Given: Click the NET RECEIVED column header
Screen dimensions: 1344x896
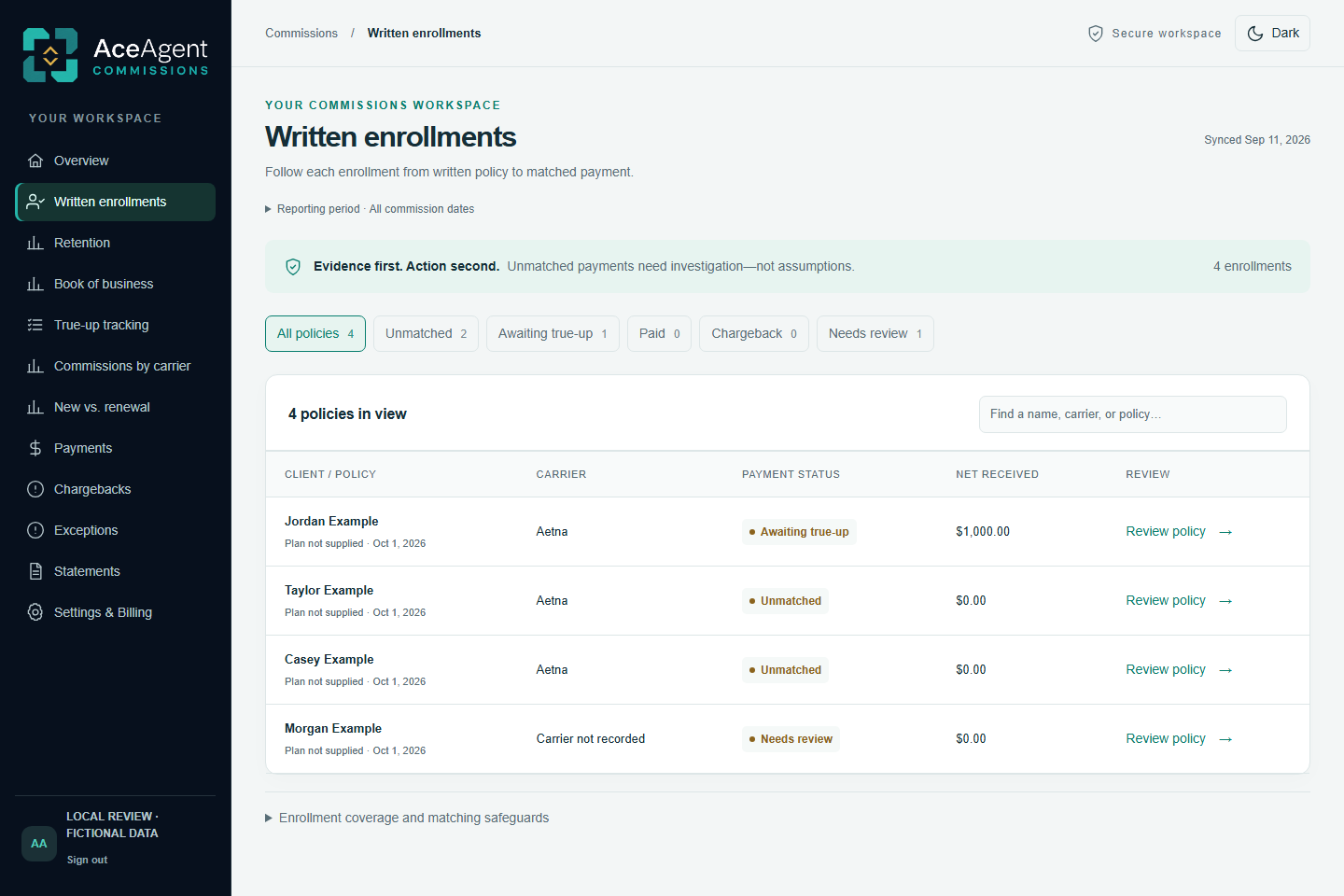Looking at the screenshot, I should coord(997,474).
